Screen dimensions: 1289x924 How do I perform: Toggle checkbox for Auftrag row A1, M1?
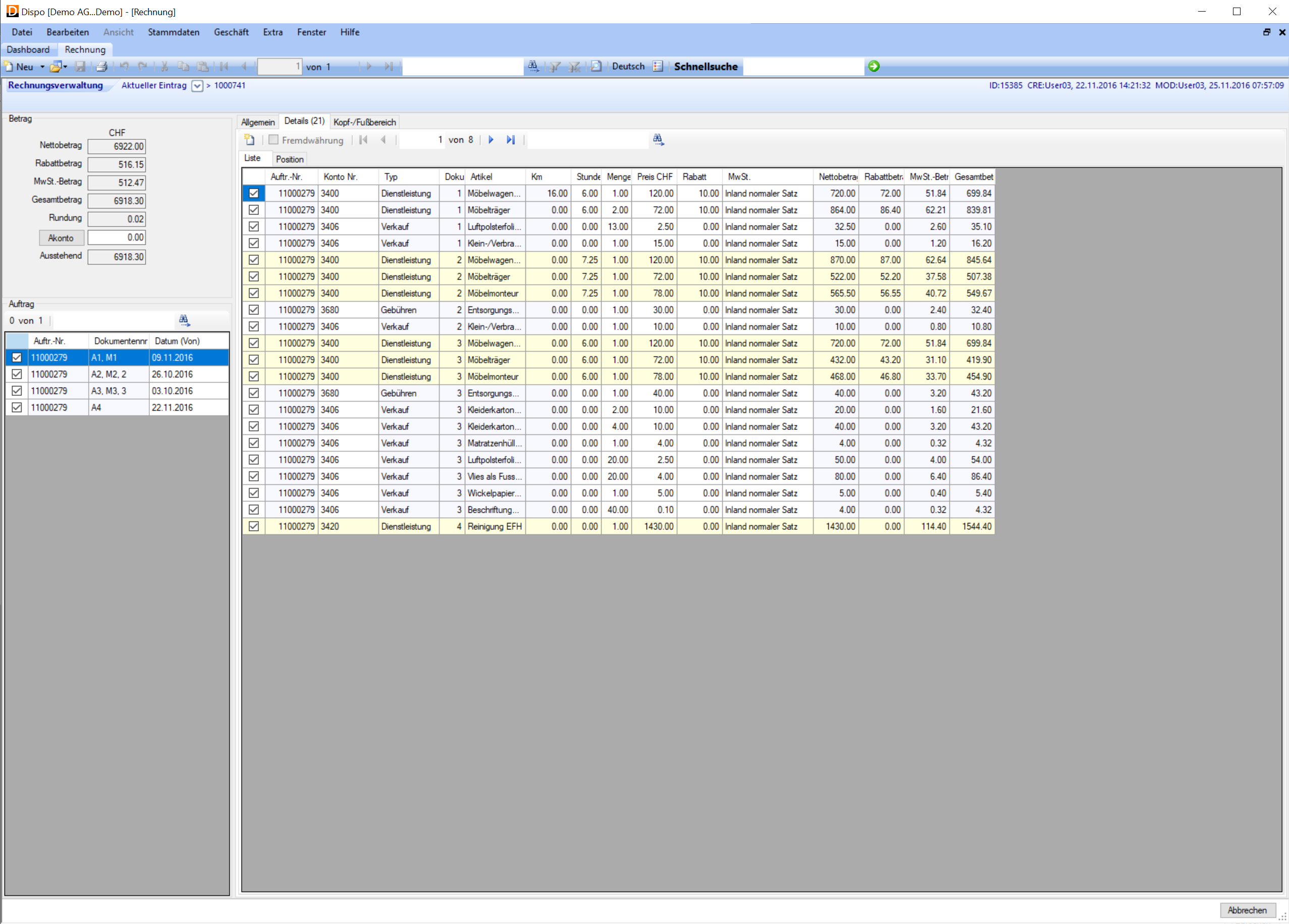[x=17, y=358]
